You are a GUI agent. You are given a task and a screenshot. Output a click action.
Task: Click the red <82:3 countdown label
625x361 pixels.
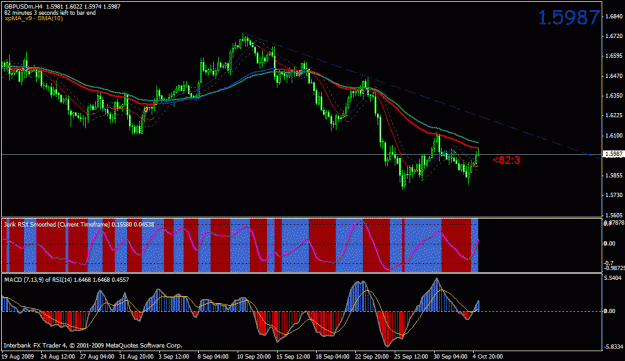(x=506, y=160)
